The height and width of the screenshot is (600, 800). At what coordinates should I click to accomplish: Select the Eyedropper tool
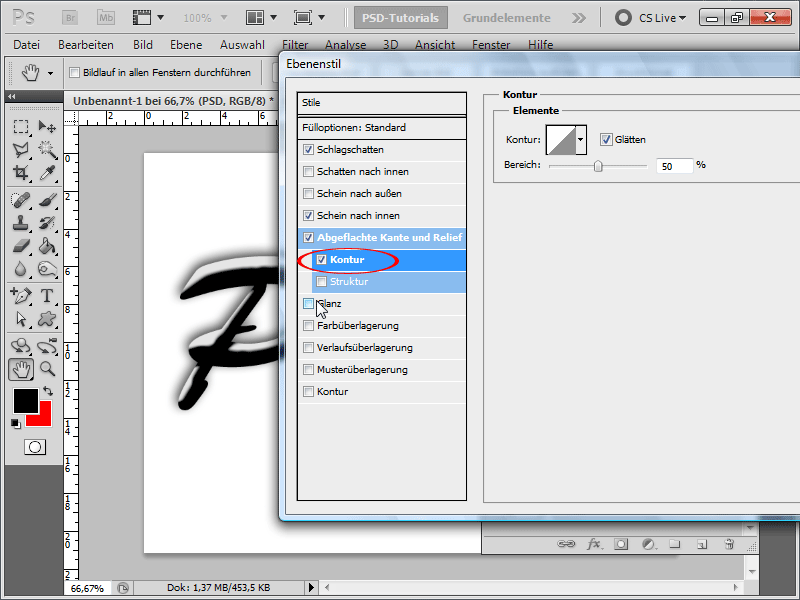[47, 172]
